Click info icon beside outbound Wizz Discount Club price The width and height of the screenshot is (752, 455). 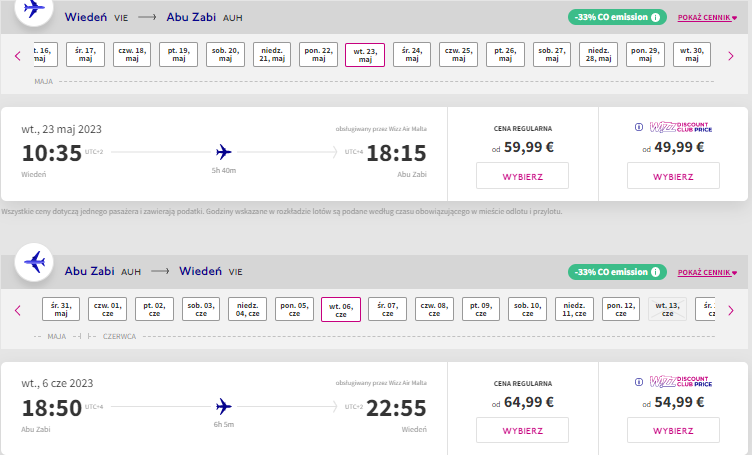(x=639, y=127)
